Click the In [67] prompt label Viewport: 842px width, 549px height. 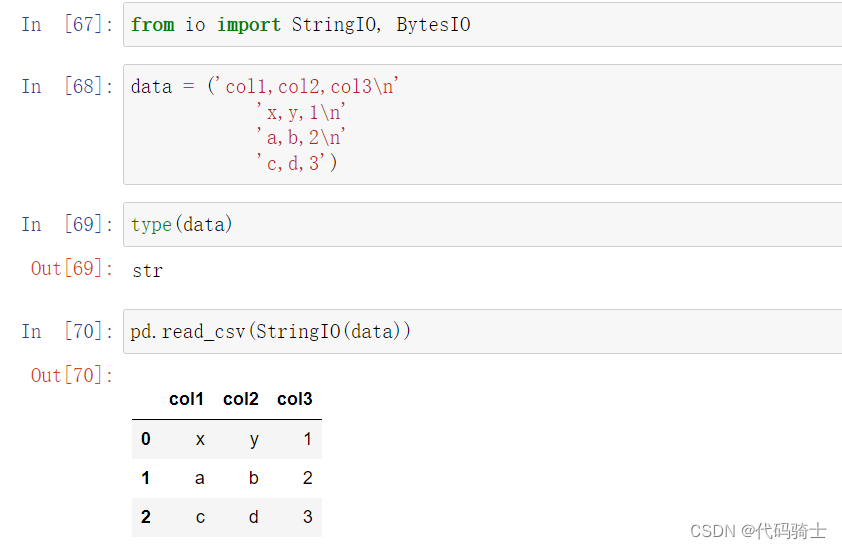click(67, 25)
